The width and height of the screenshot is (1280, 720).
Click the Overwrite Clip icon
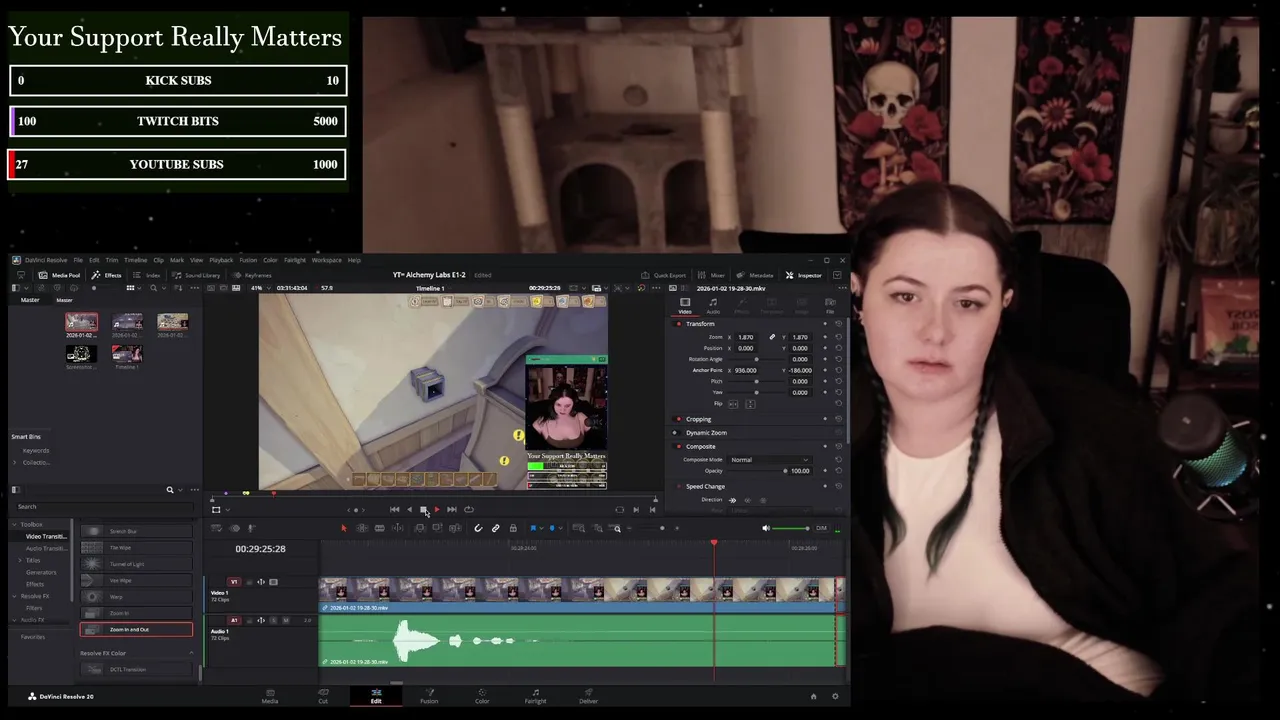437,528
